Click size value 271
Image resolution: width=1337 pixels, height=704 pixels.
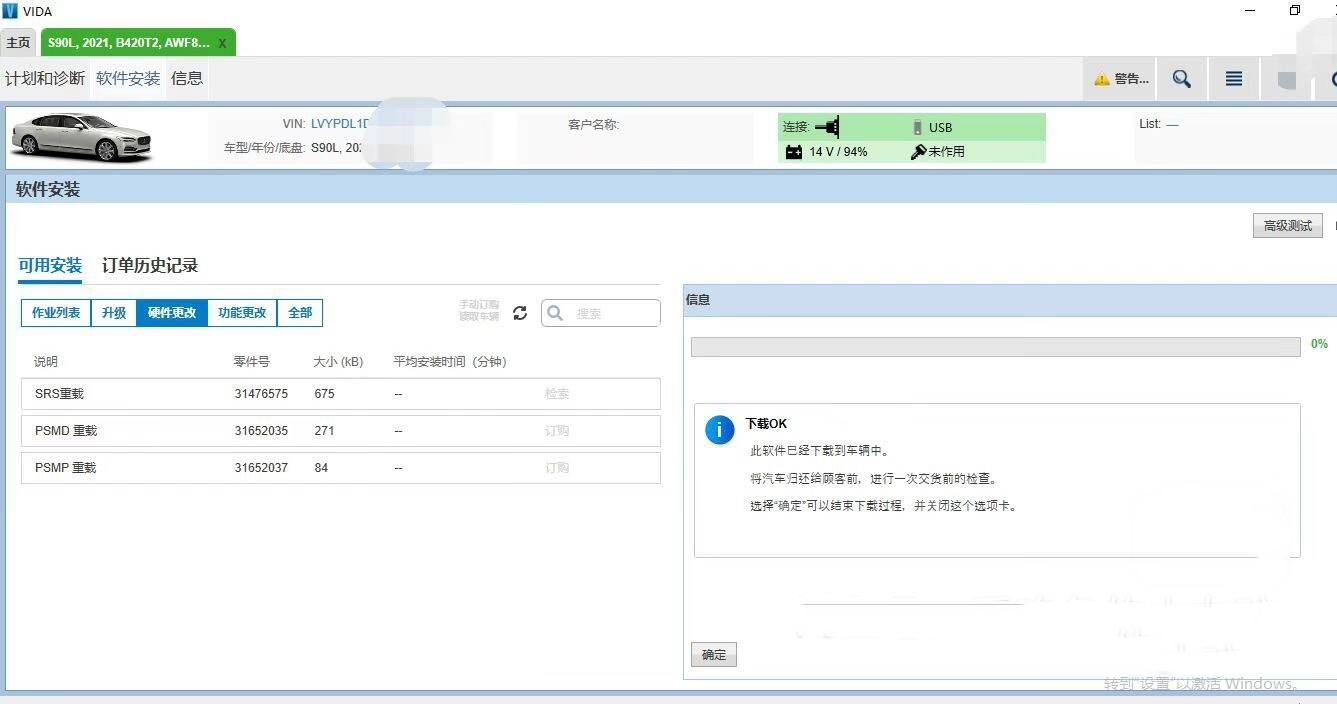tap(324, 431)
